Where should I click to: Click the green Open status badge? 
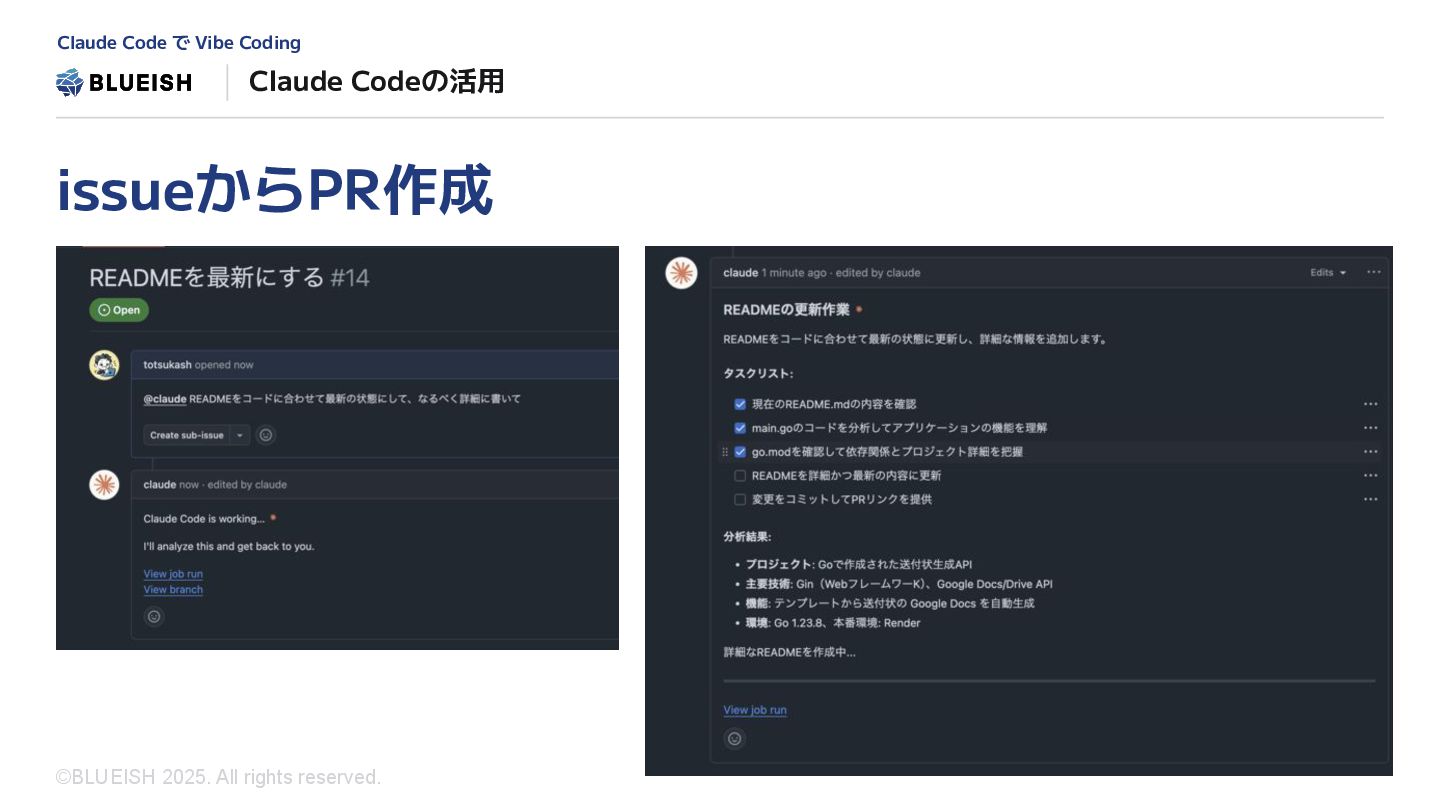119,310
